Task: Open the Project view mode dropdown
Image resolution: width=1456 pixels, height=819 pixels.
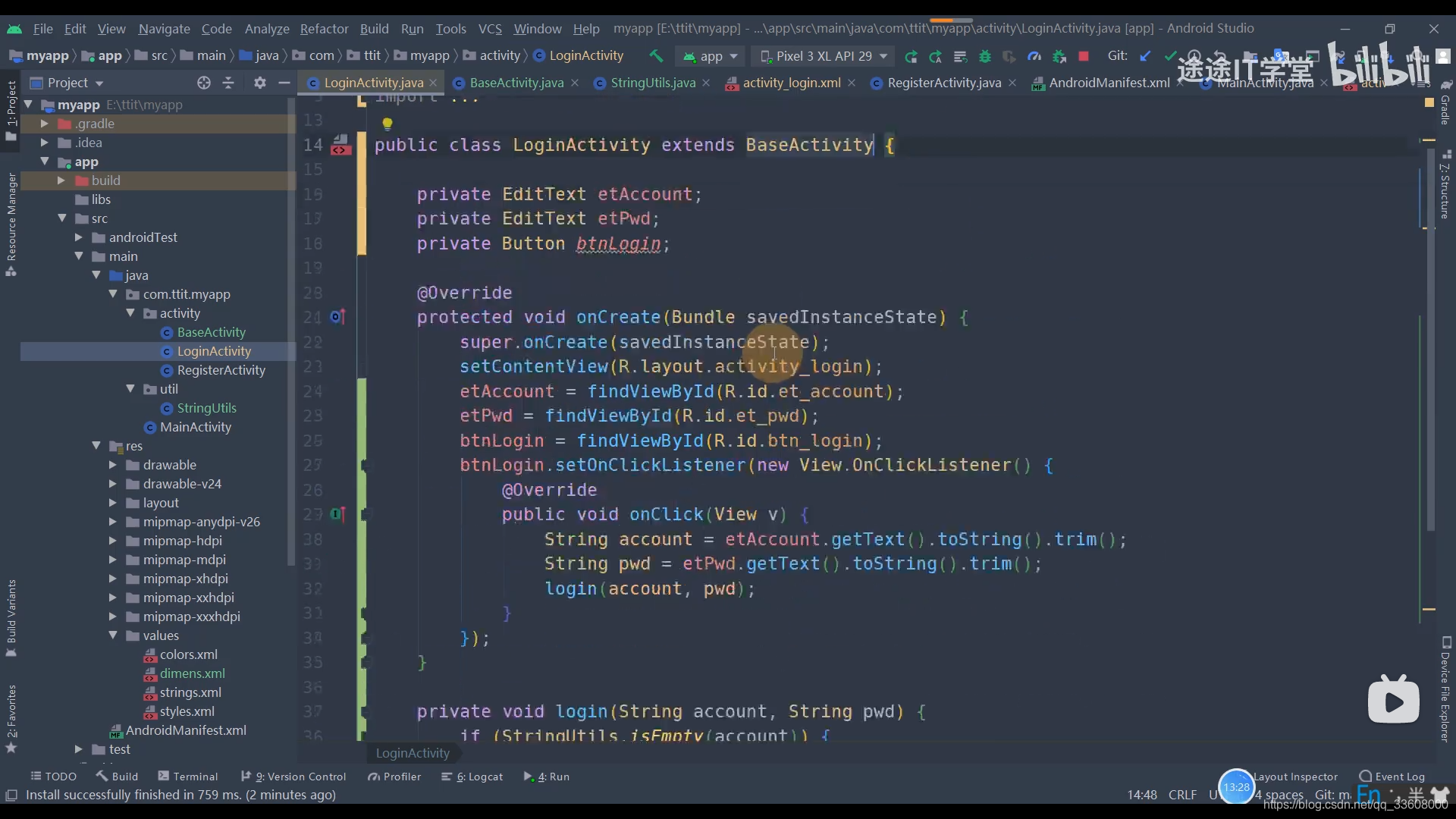Action: click(x=67, y=83)
